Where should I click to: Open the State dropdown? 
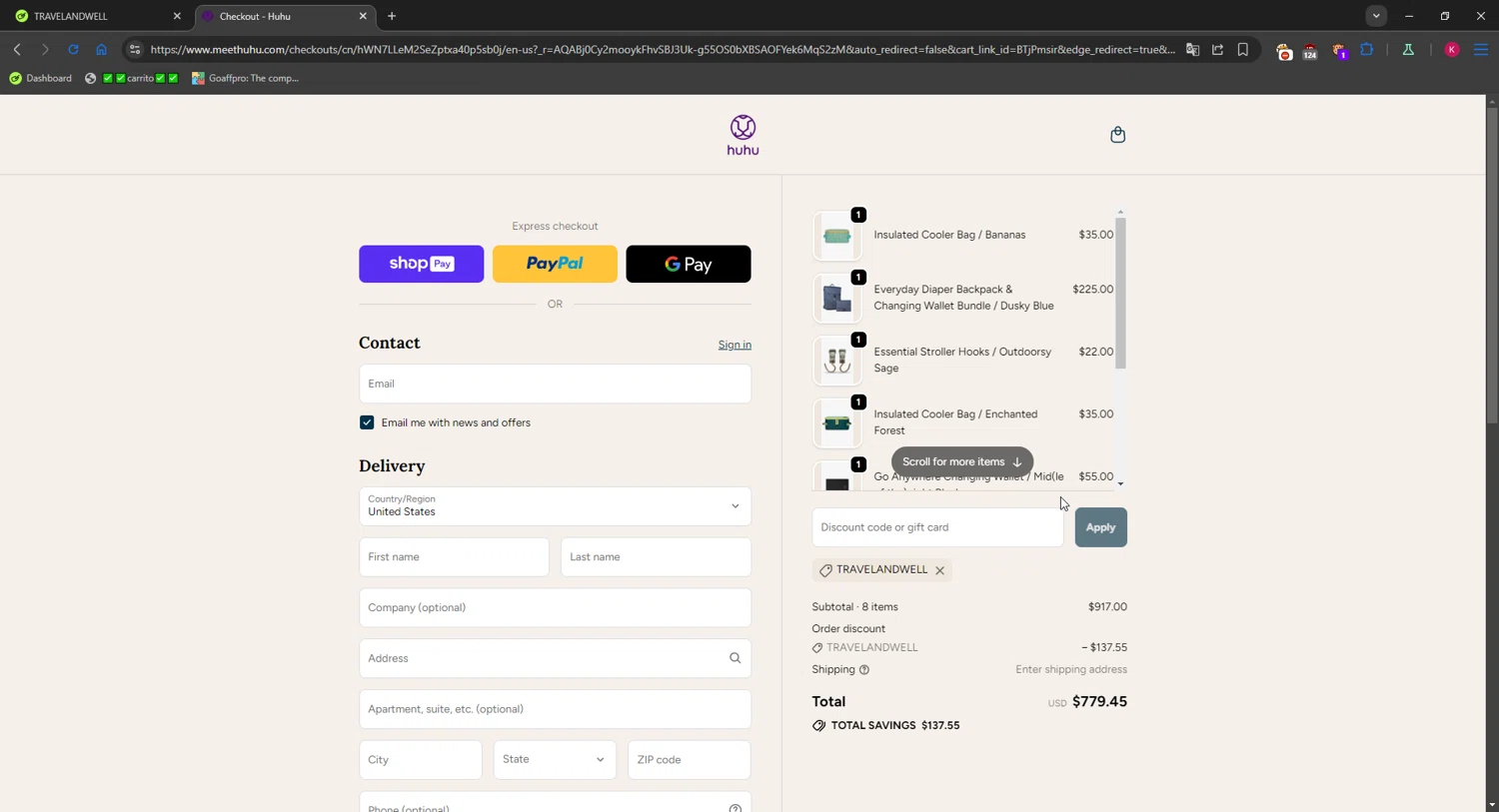(x=555, y=760)
